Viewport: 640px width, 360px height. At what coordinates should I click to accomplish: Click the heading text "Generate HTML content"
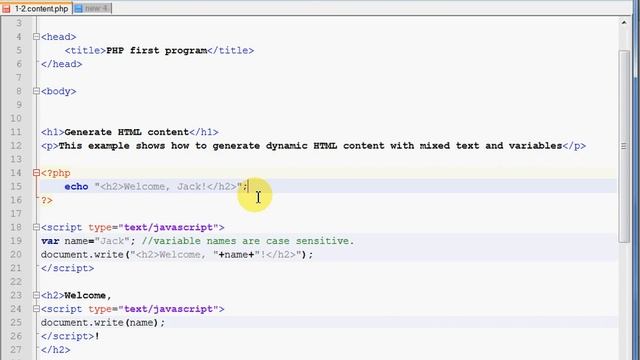click(x=127, y=132)
